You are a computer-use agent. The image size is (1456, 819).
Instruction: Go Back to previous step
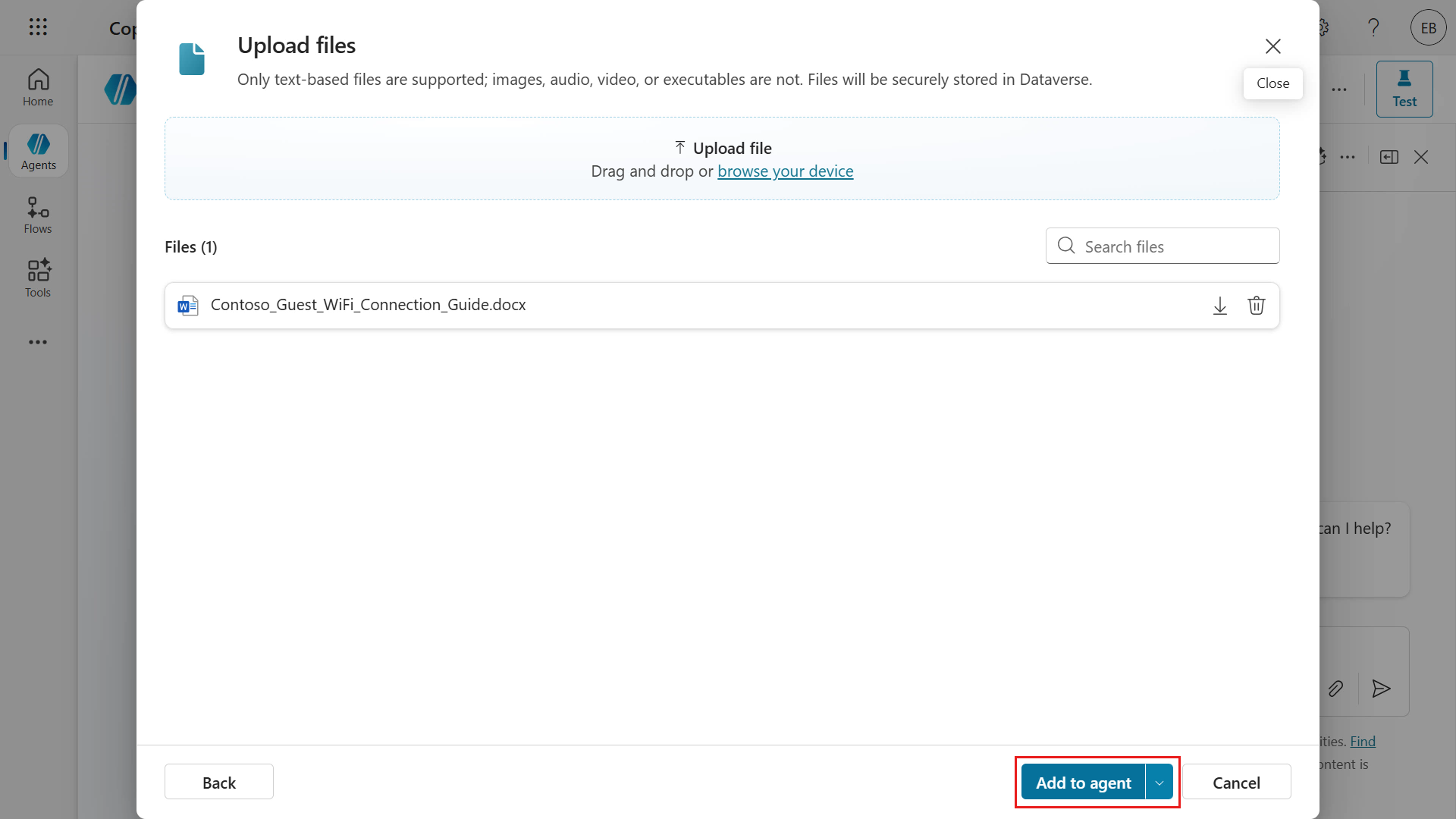click(218, 783)
